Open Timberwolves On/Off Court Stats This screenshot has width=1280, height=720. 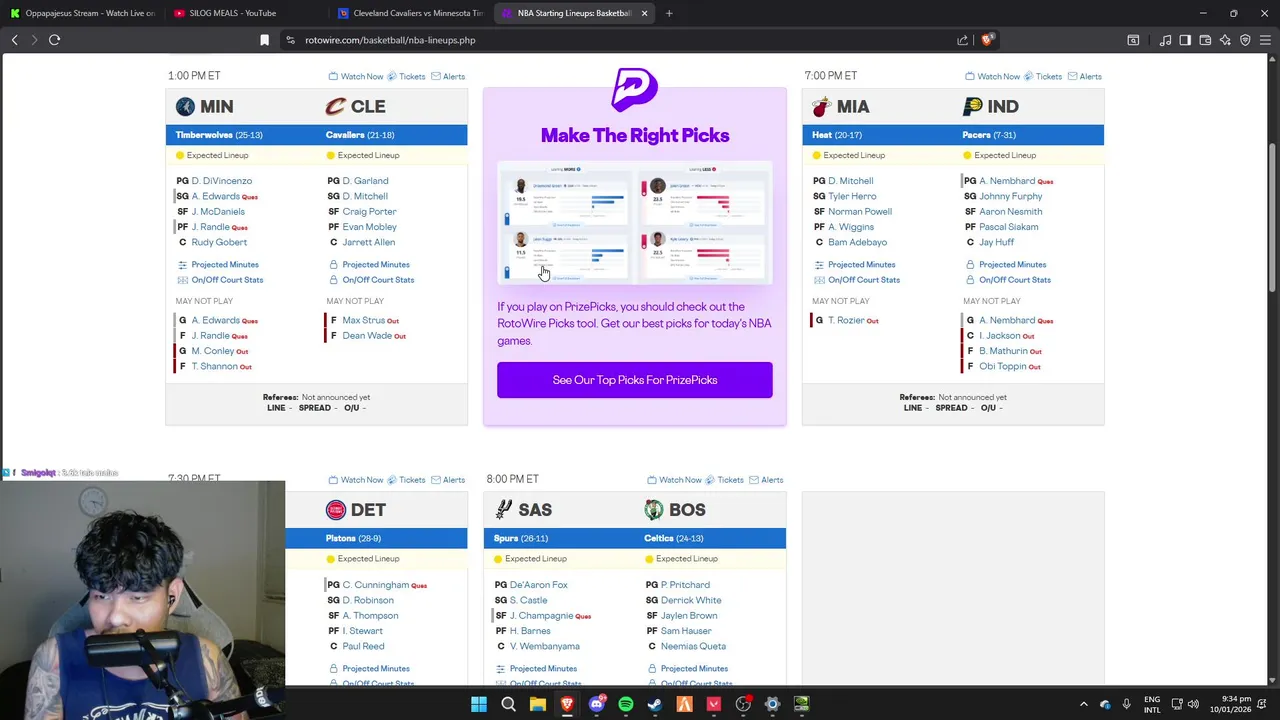pos(227,280)
